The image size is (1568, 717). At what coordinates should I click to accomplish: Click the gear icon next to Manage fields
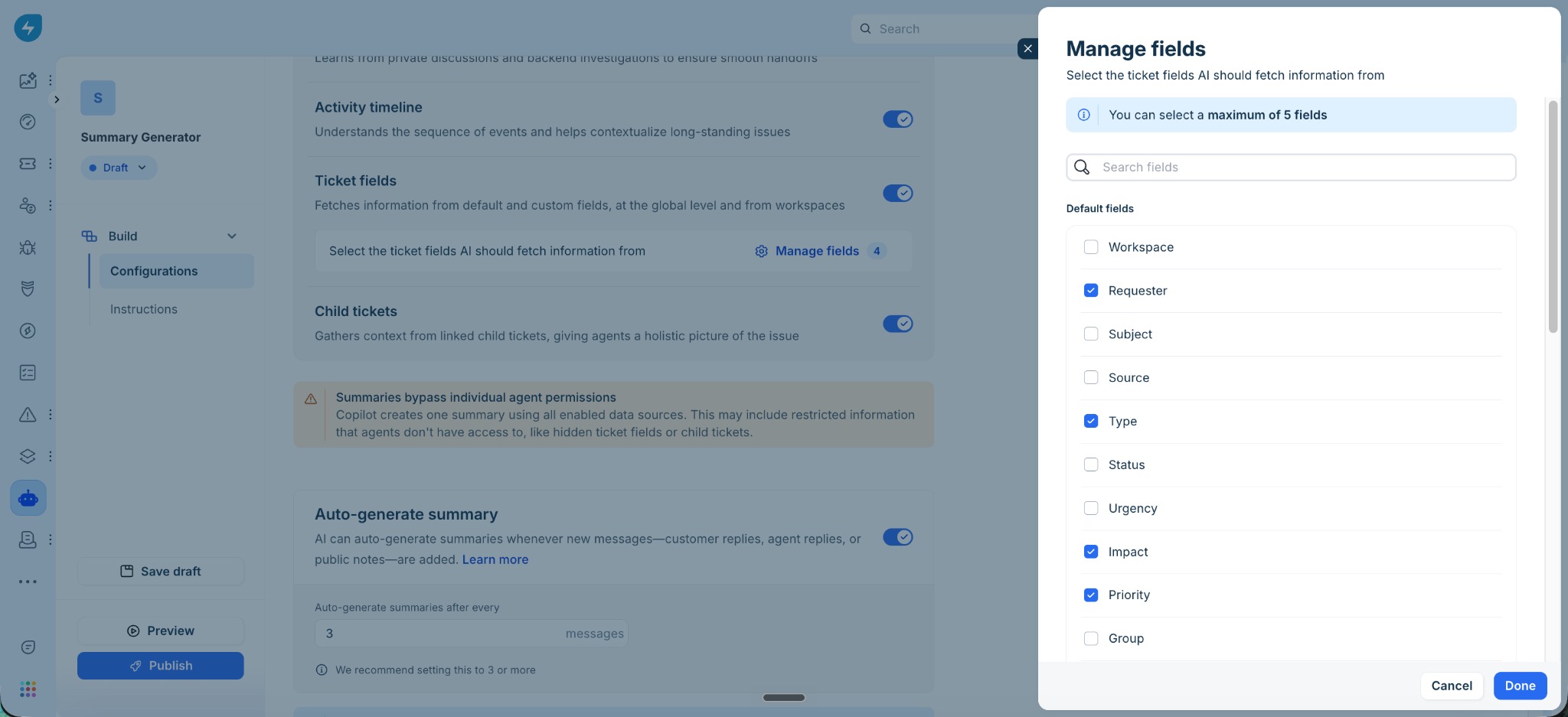click(761, 251)
